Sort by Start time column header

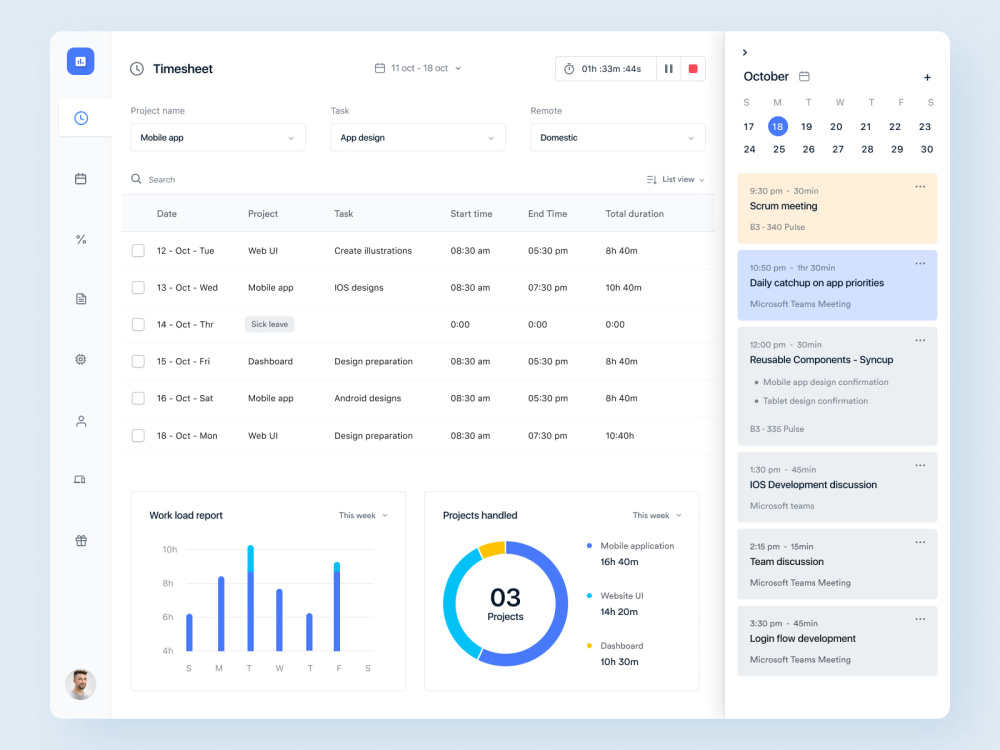[x=471, y=214]
